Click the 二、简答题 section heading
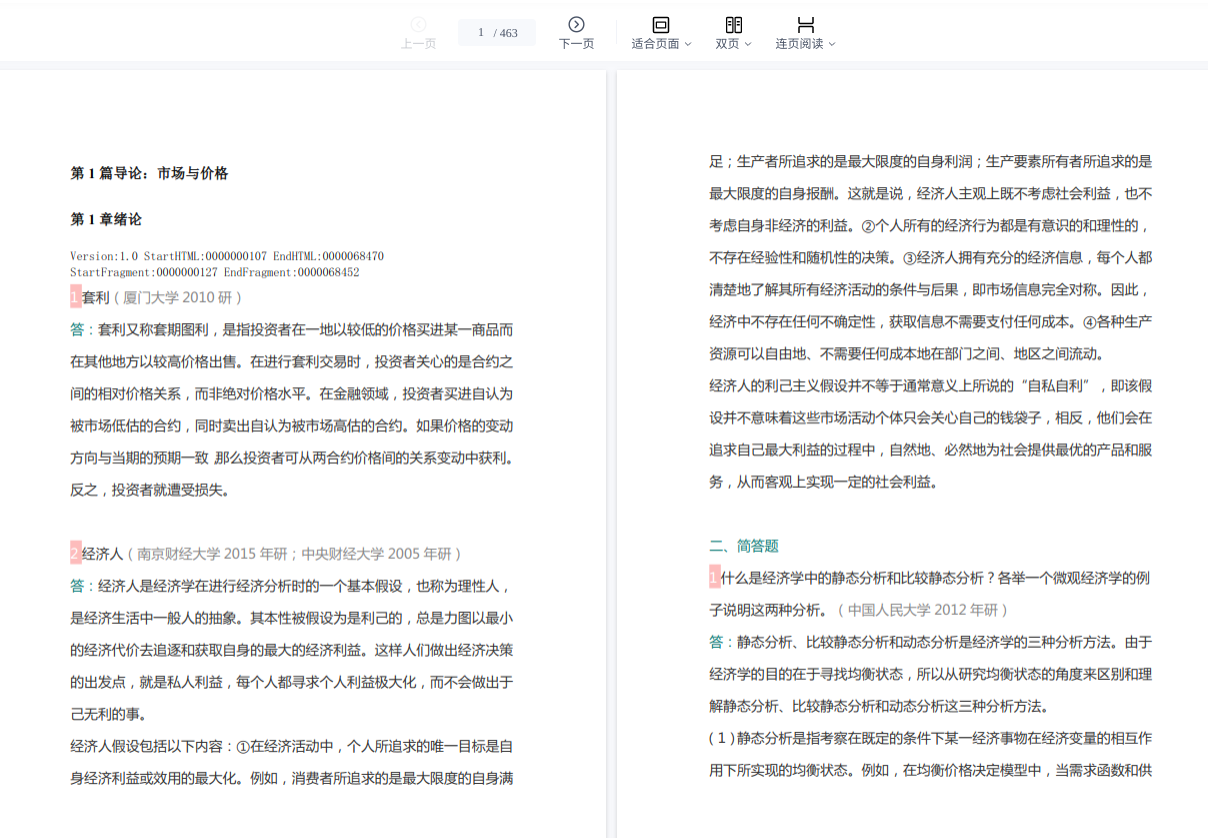1208x838 pixels. click(743, 545)
